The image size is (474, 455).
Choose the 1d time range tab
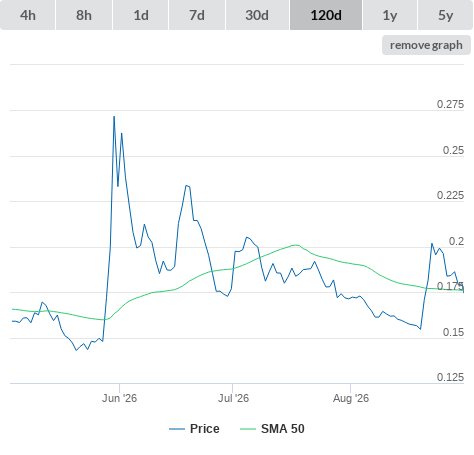pyautogui.click(x=141, y=15)
